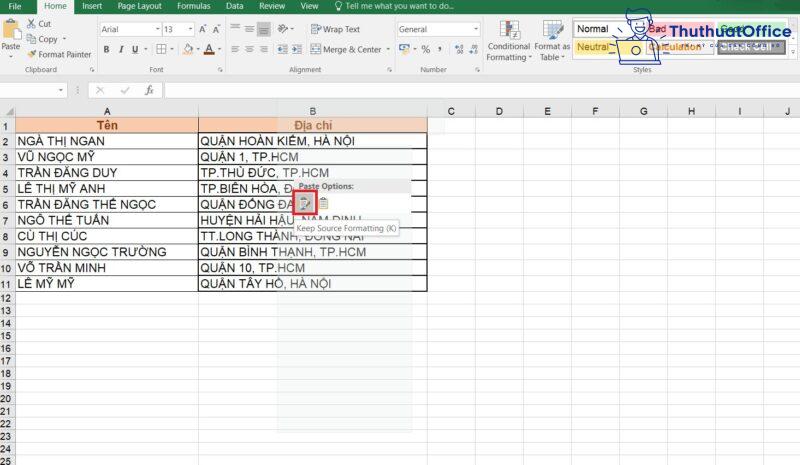Viewport: 800px width, 465px height.
Task: Decrease font size with smaller A icon
Action: pos(216,29)
